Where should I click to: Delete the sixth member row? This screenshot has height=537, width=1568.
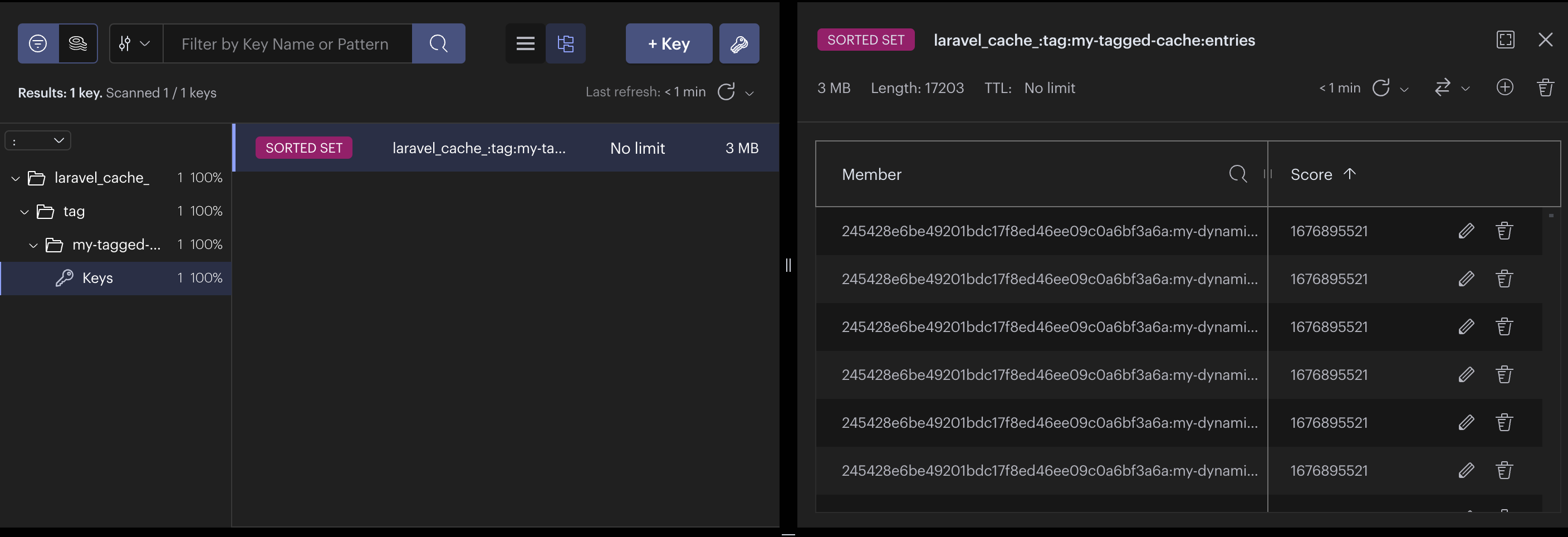[x=1504, y=471]
